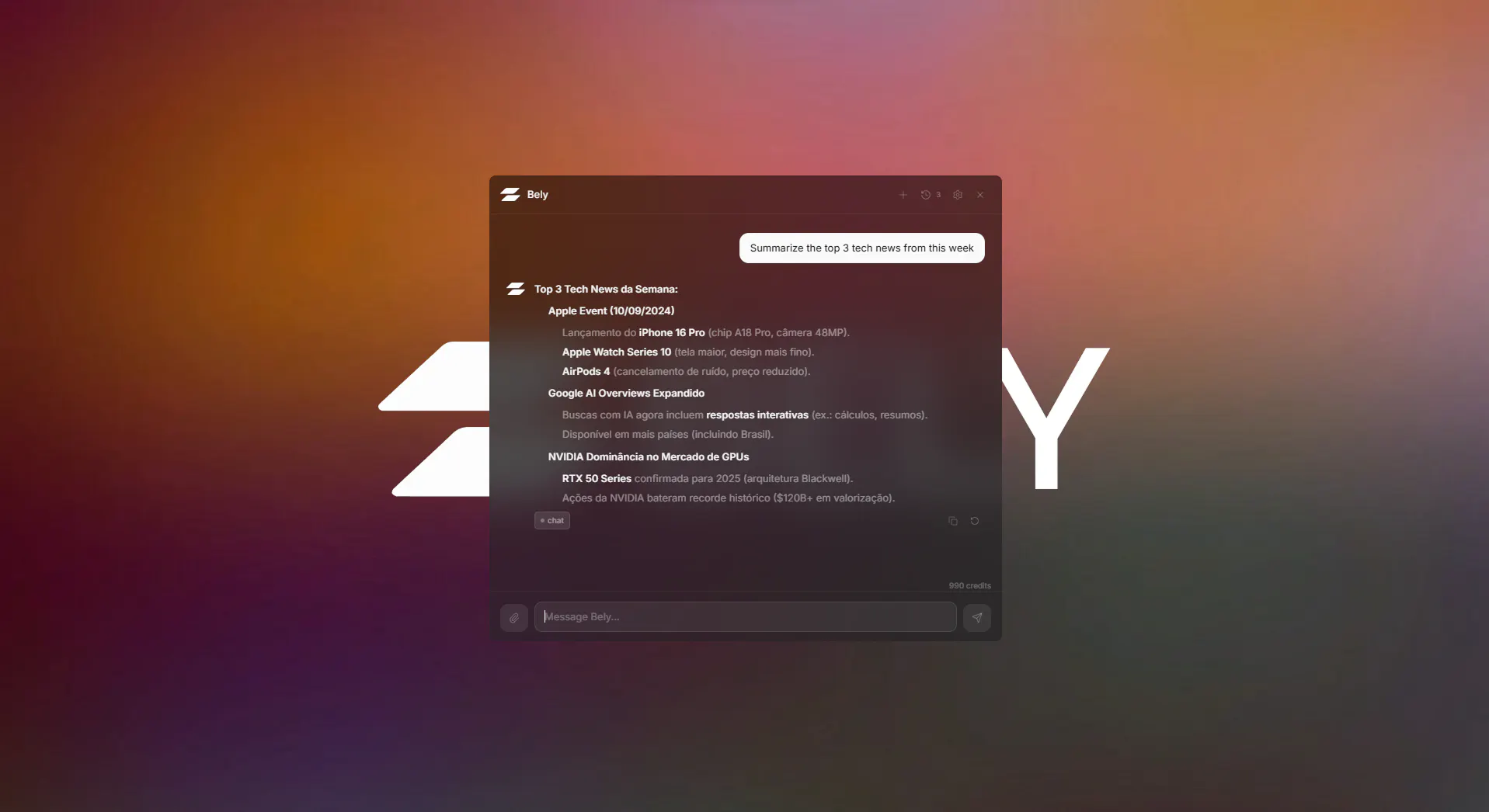Select the user message about tech news
The width and height of the screenshot is (1489, 812).
point(862,248)
